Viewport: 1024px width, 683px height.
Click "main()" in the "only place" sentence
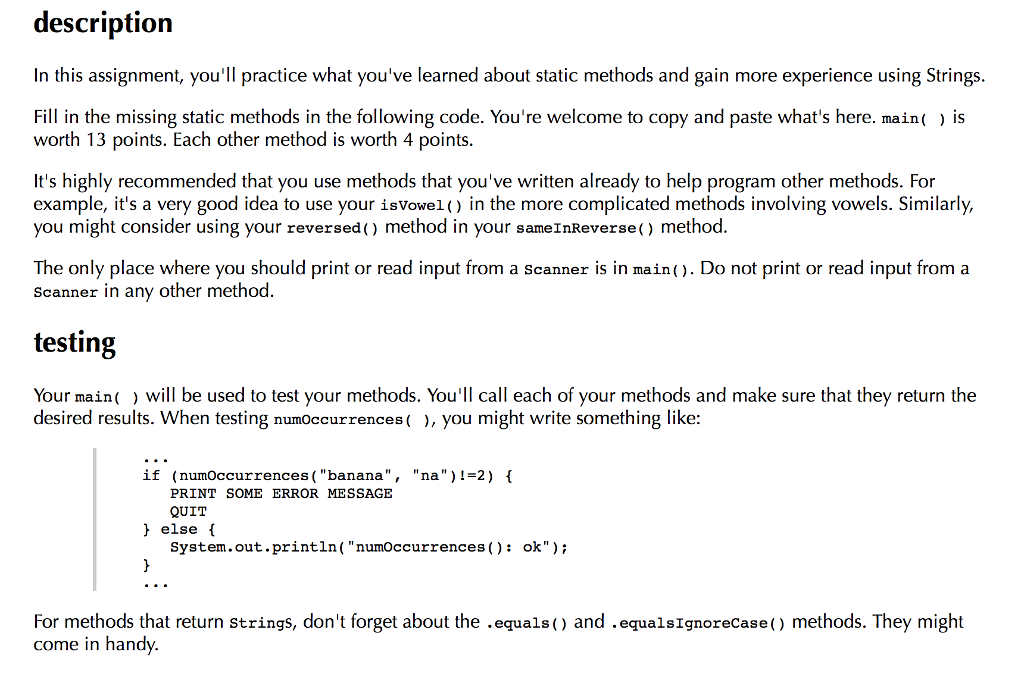pos(662,270)
